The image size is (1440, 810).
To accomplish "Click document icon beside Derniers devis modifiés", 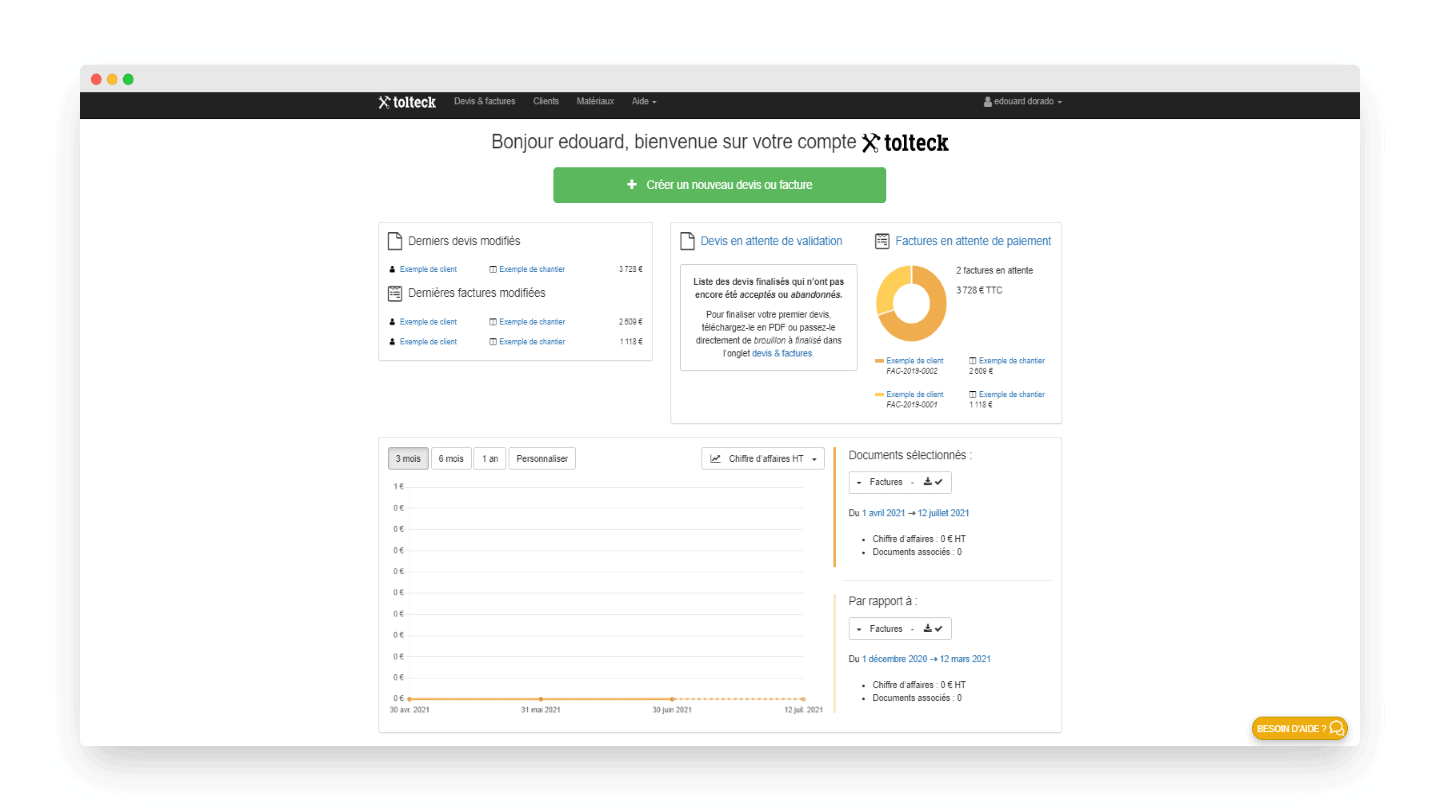I will click(394, 241).
